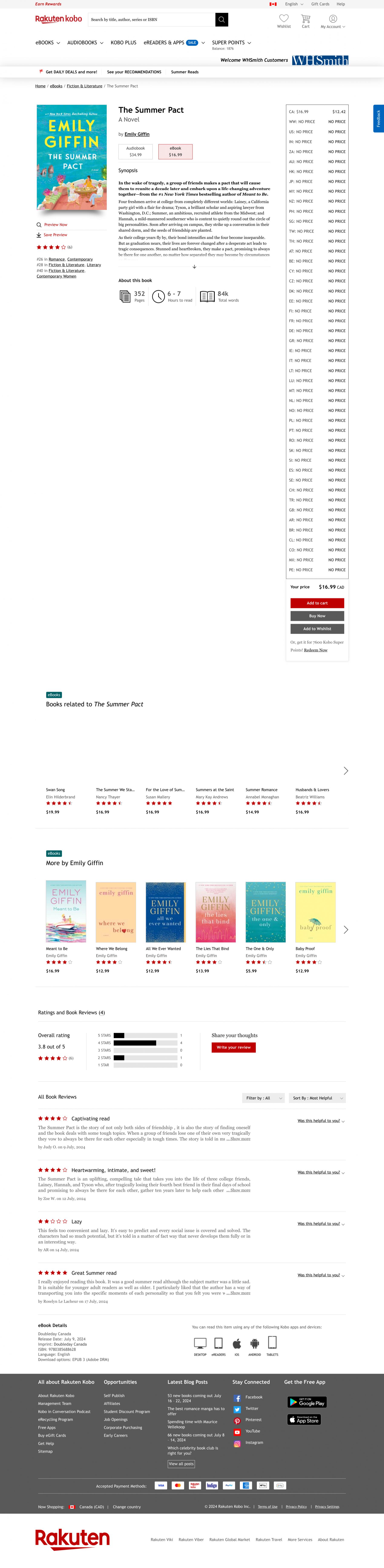Open the shopping Cart icon
This screenshot has height=1568, width=384.
point(305,19)
